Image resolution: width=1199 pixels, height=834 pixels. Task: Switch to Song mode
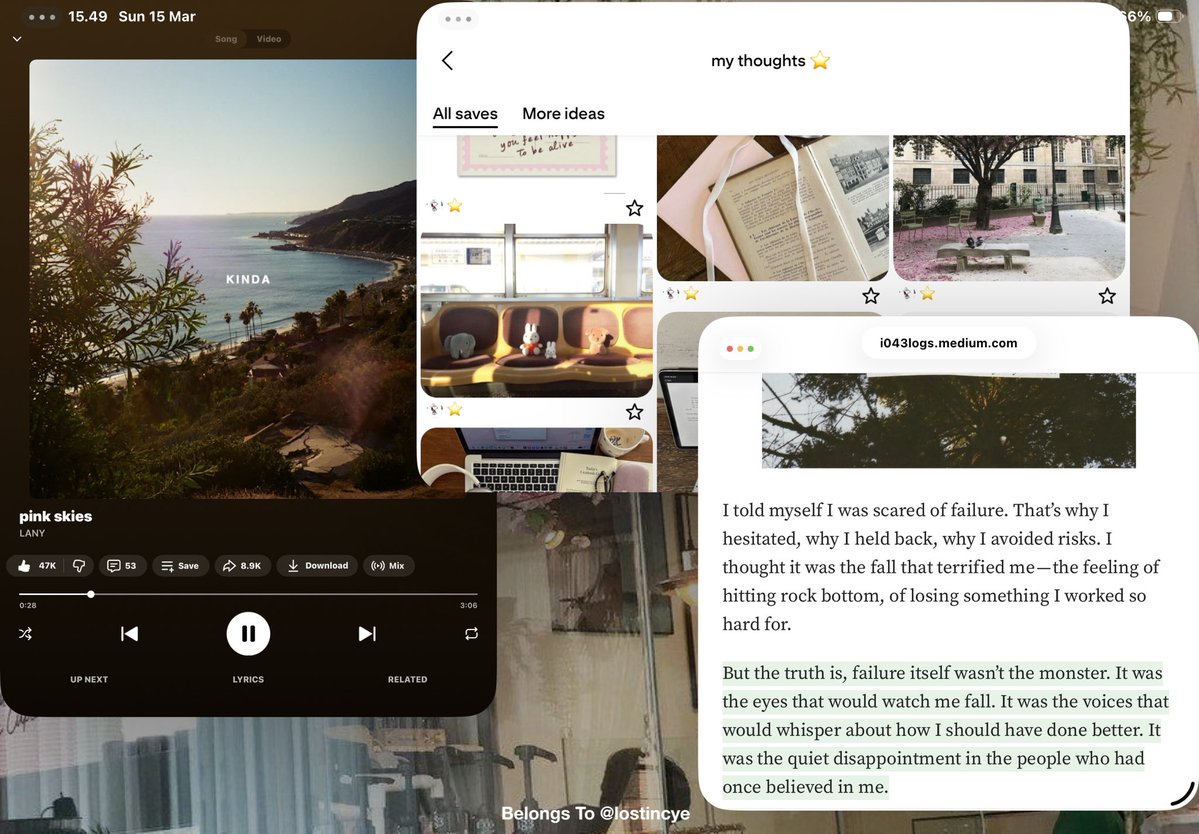(226, 39)
